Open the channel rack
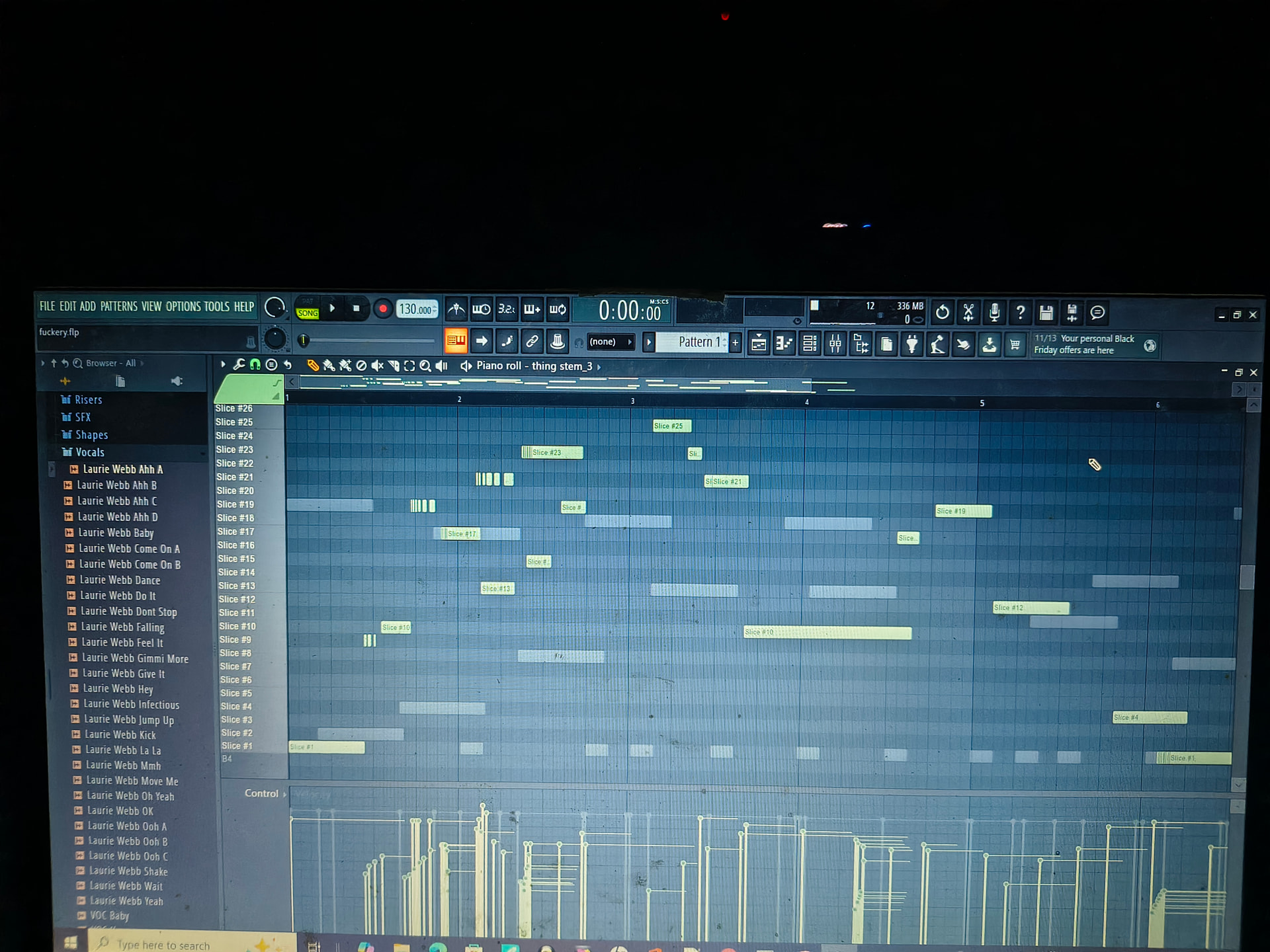Image resolution: width=1270 pixels, height=952 pixels. [x=810, y=344]
